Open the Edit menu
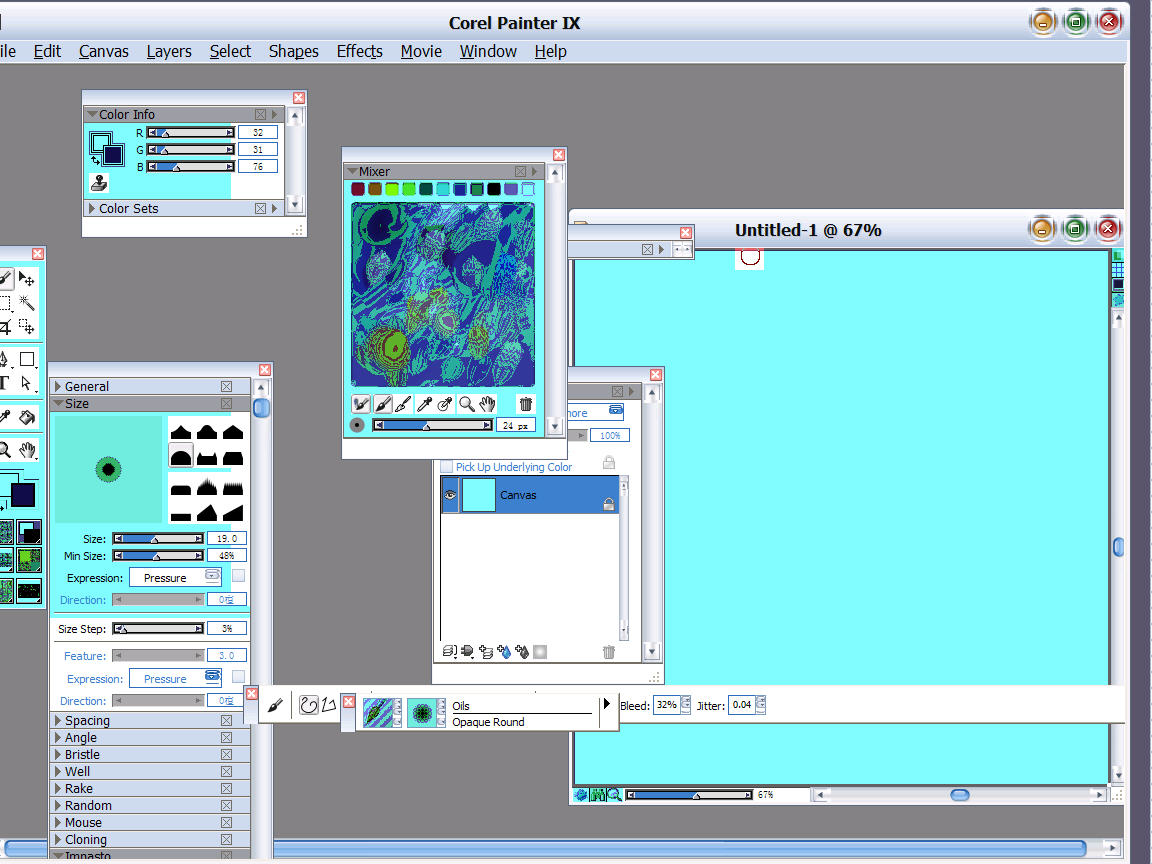 (x=47, y=51)
